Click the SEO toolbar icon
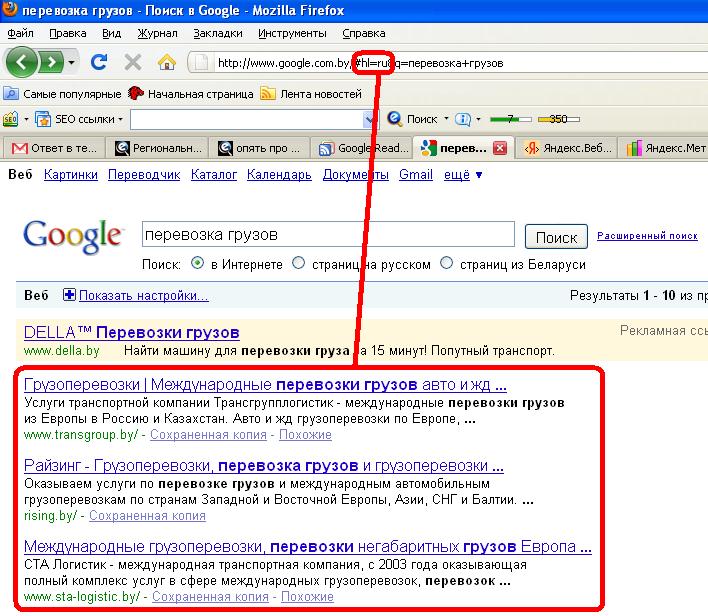This screenshot has height=616, width=708. pyautogui.click(x=10, y=119)
